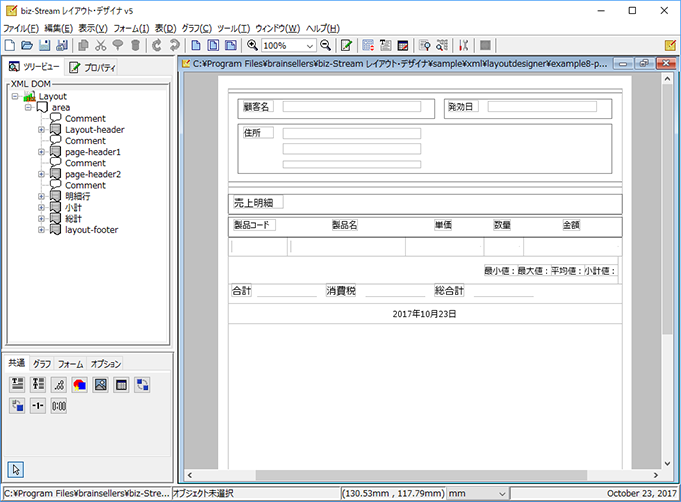Click the Open folder toolbar icon
Image resolution: width=681 pixels, height=502 pixels.
(x=27, y=45)
